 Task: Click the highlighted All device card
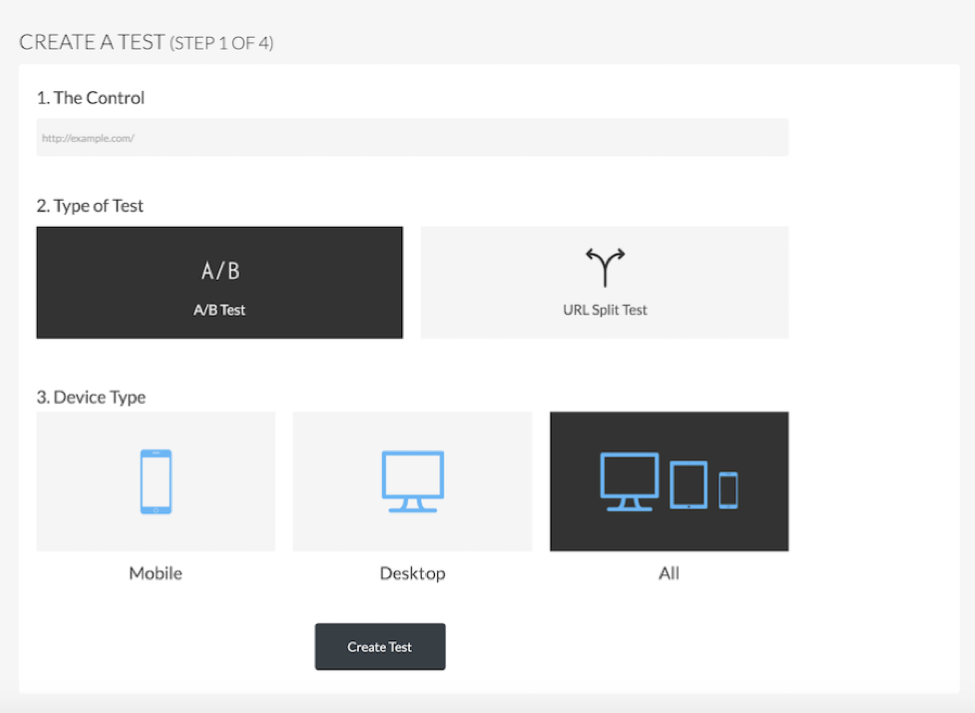click(x=668, y=480)
